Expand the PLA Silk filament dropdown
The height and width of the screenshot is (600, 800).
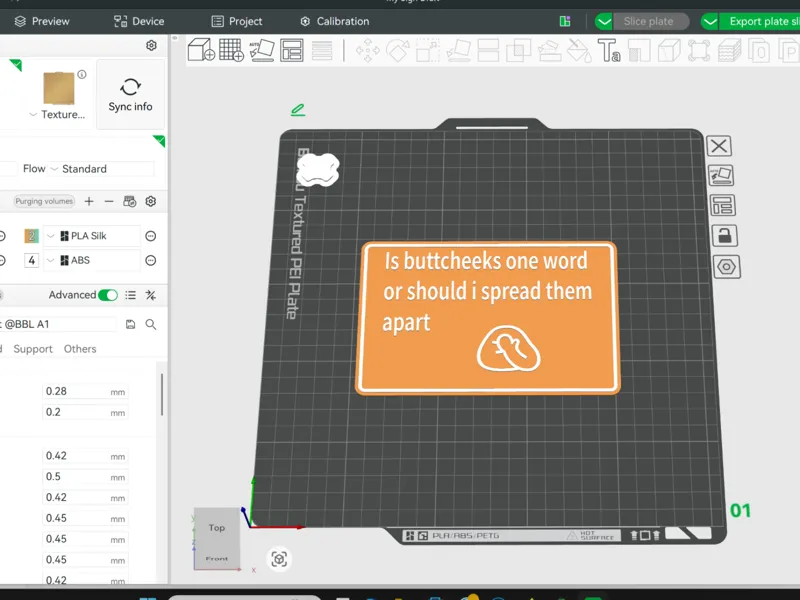[x=51, y=236]
